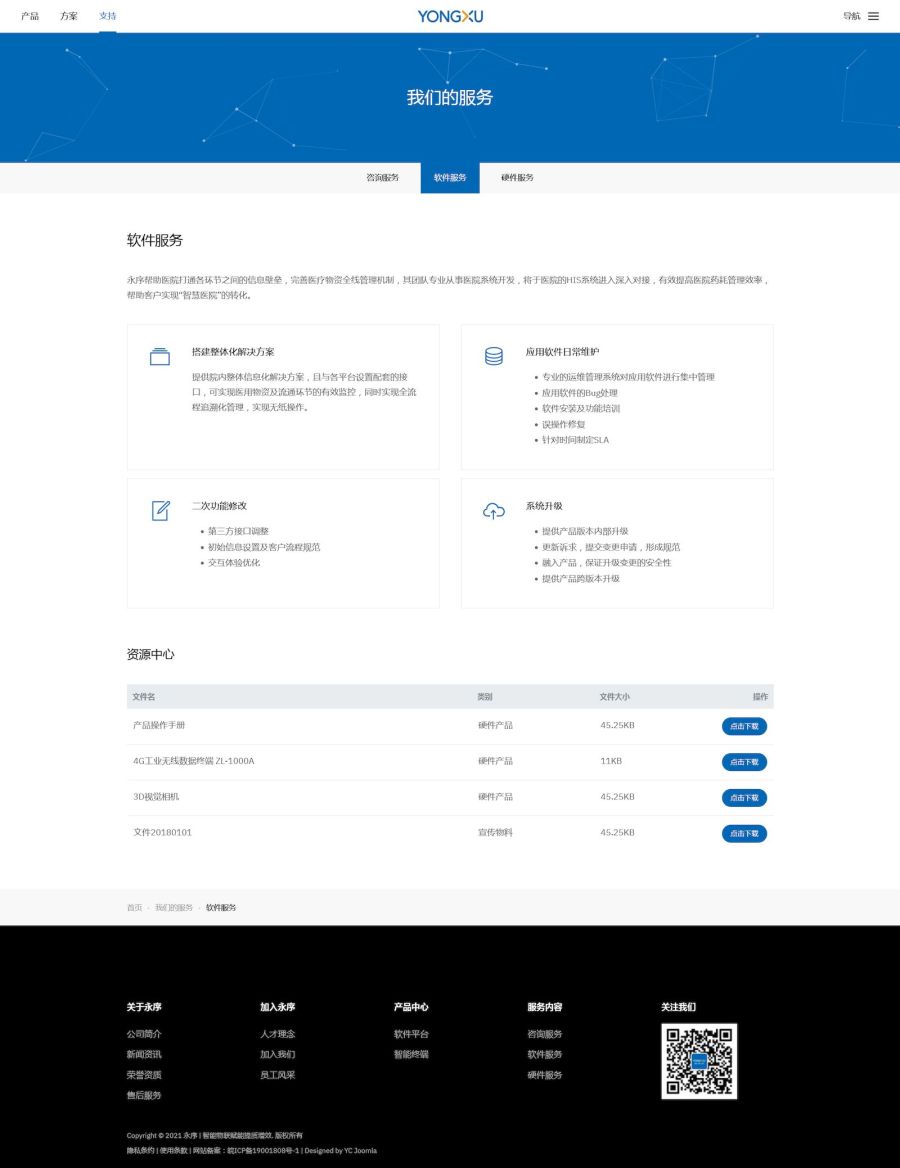Click the YONGXU logo in header

[450, 16]
